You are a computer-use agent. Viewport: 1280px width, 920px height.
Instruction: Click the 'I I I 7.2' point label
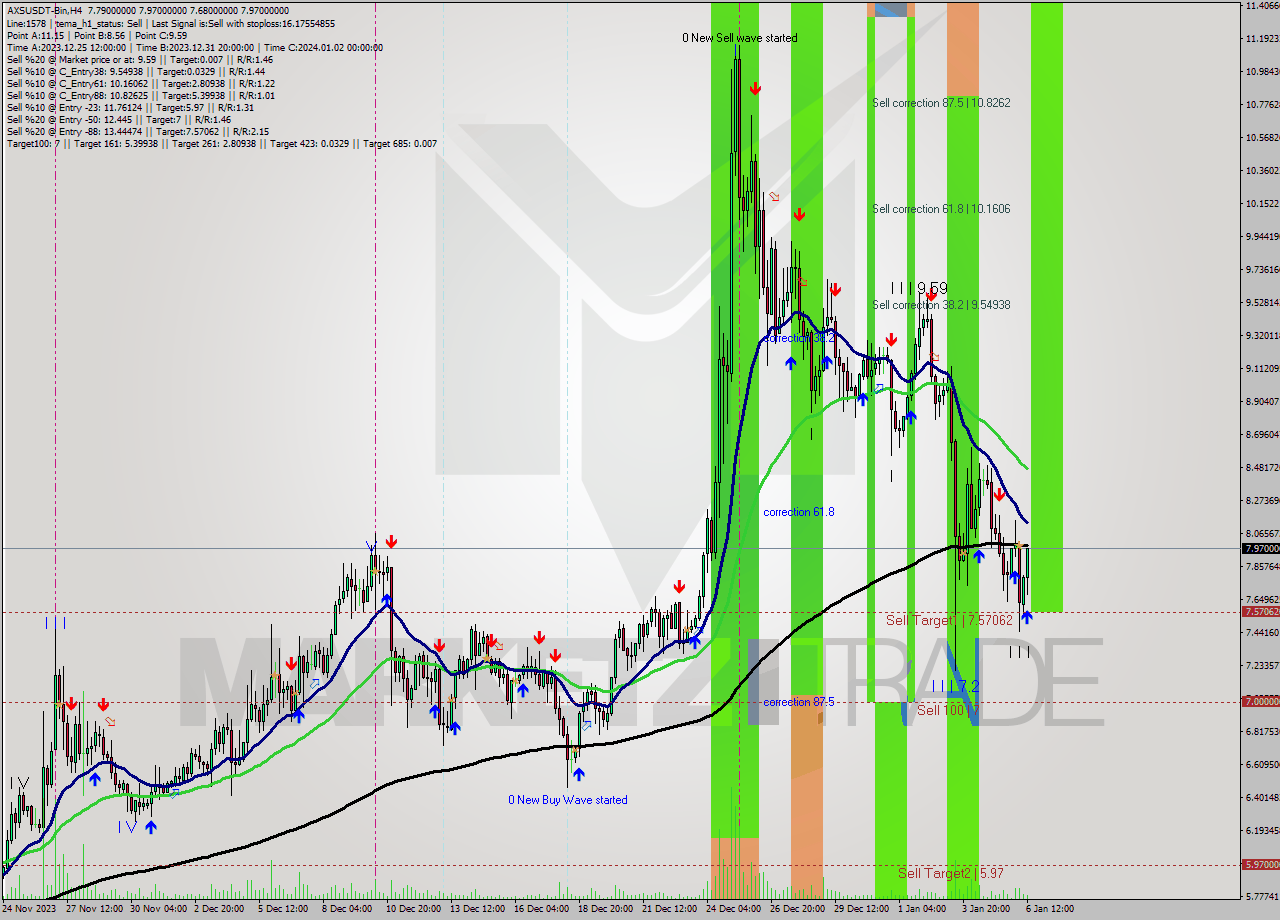(955, 686)
